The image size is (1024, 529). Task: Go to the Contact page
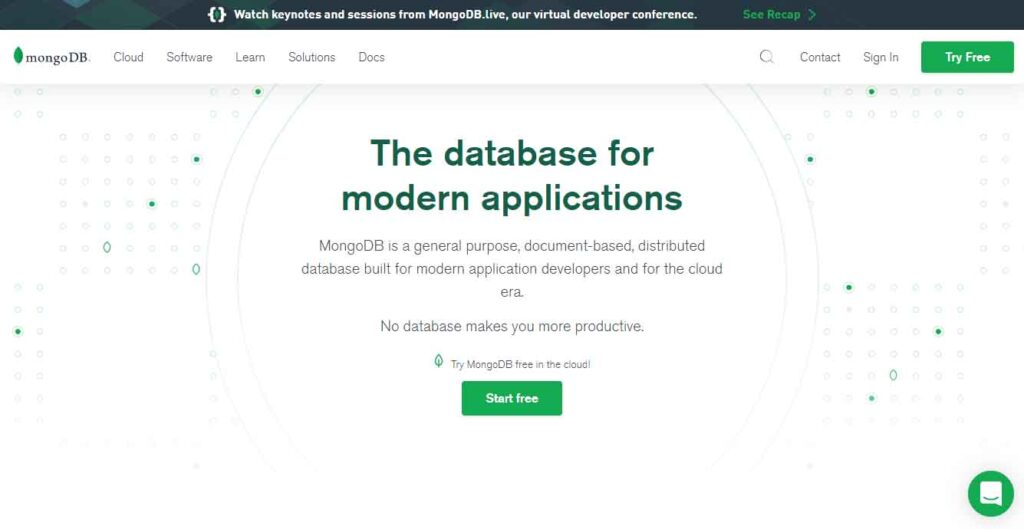820,57
